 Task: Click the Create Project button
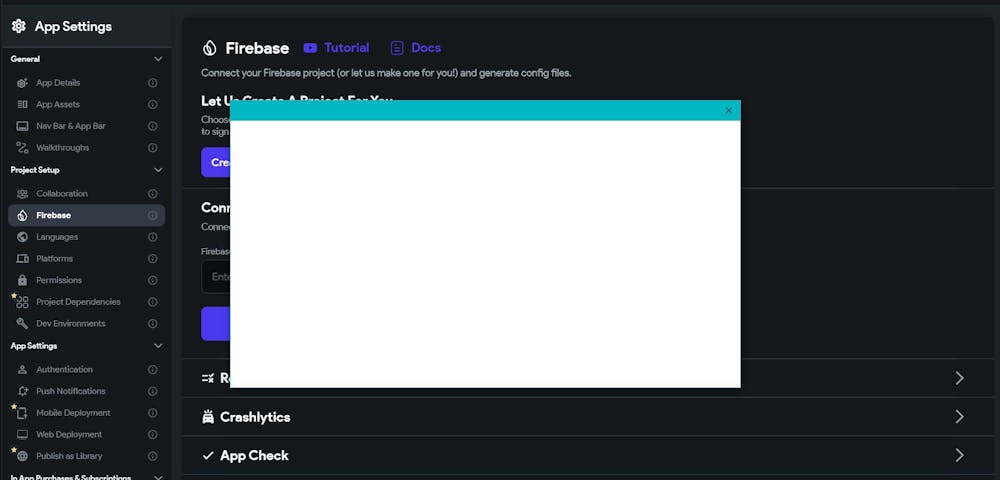pos(216,163)
